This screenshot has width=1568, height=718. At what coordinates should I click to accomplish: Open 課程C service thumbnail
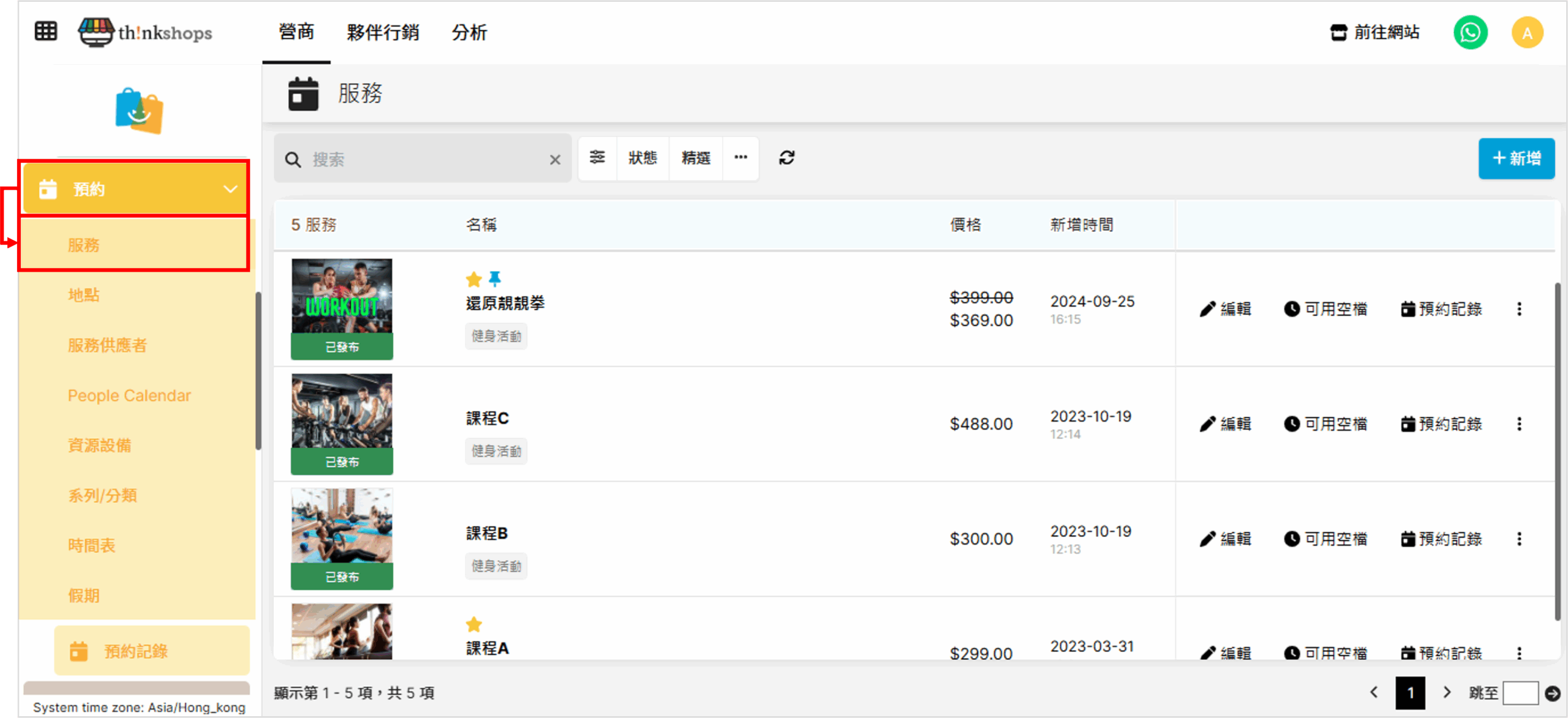pos(342,411)
